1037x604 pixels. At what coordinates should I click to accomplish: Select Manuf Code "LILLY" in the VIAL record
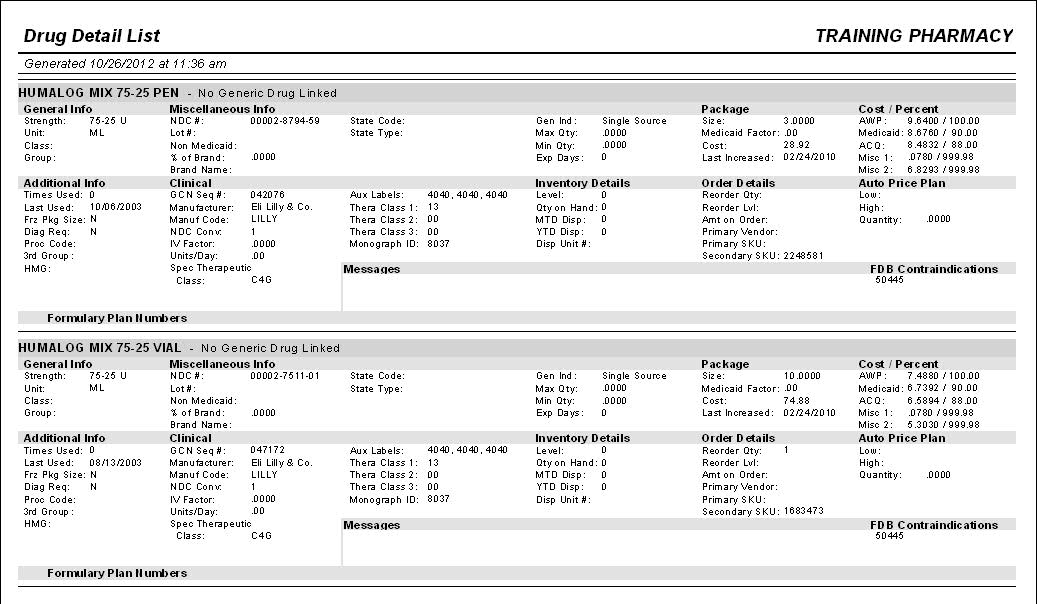click(x=264, y=474)
